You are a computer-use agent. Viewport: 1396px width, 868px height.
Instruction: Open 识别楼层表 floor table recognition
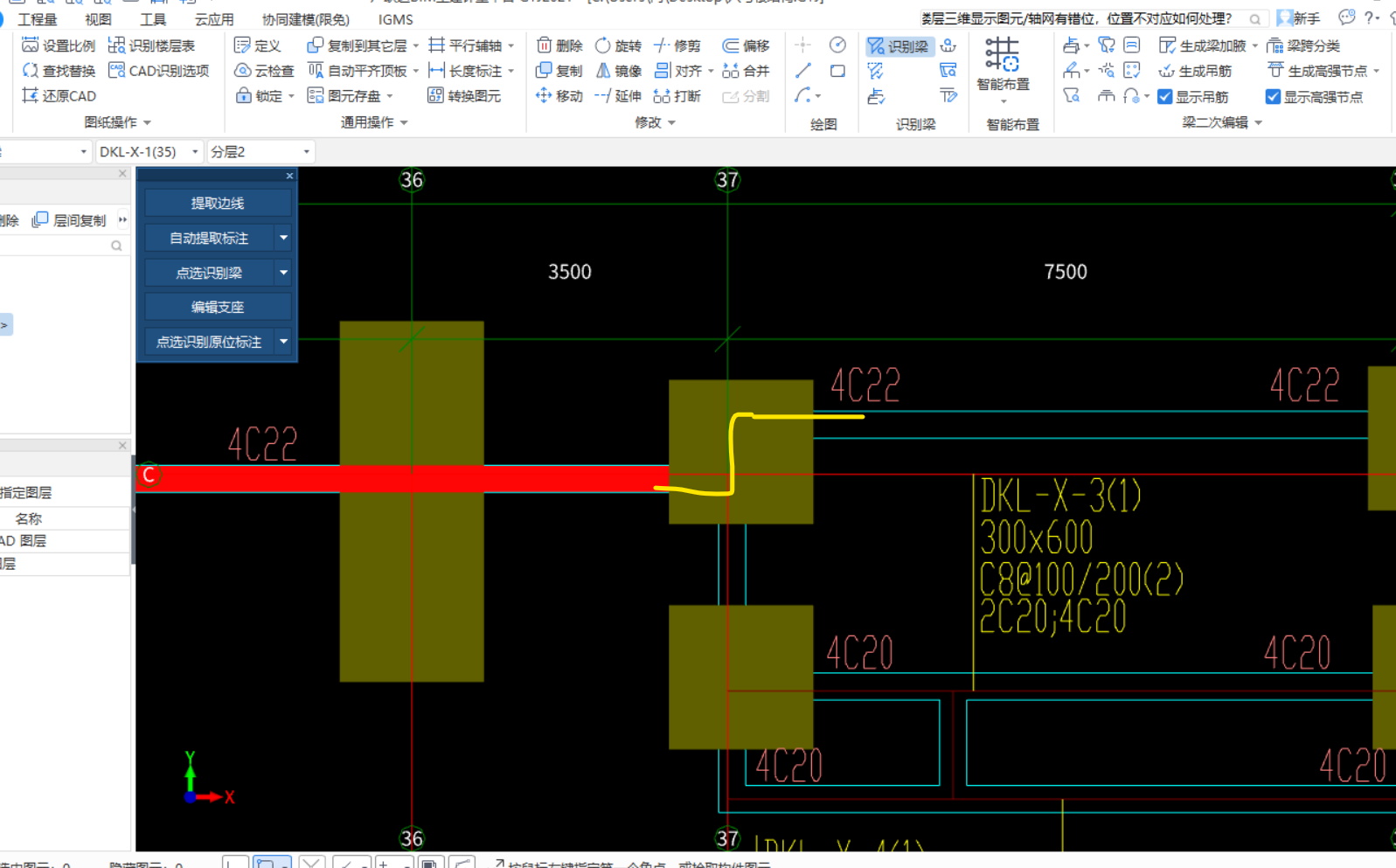pyautogui.click(x=151, y=45)
